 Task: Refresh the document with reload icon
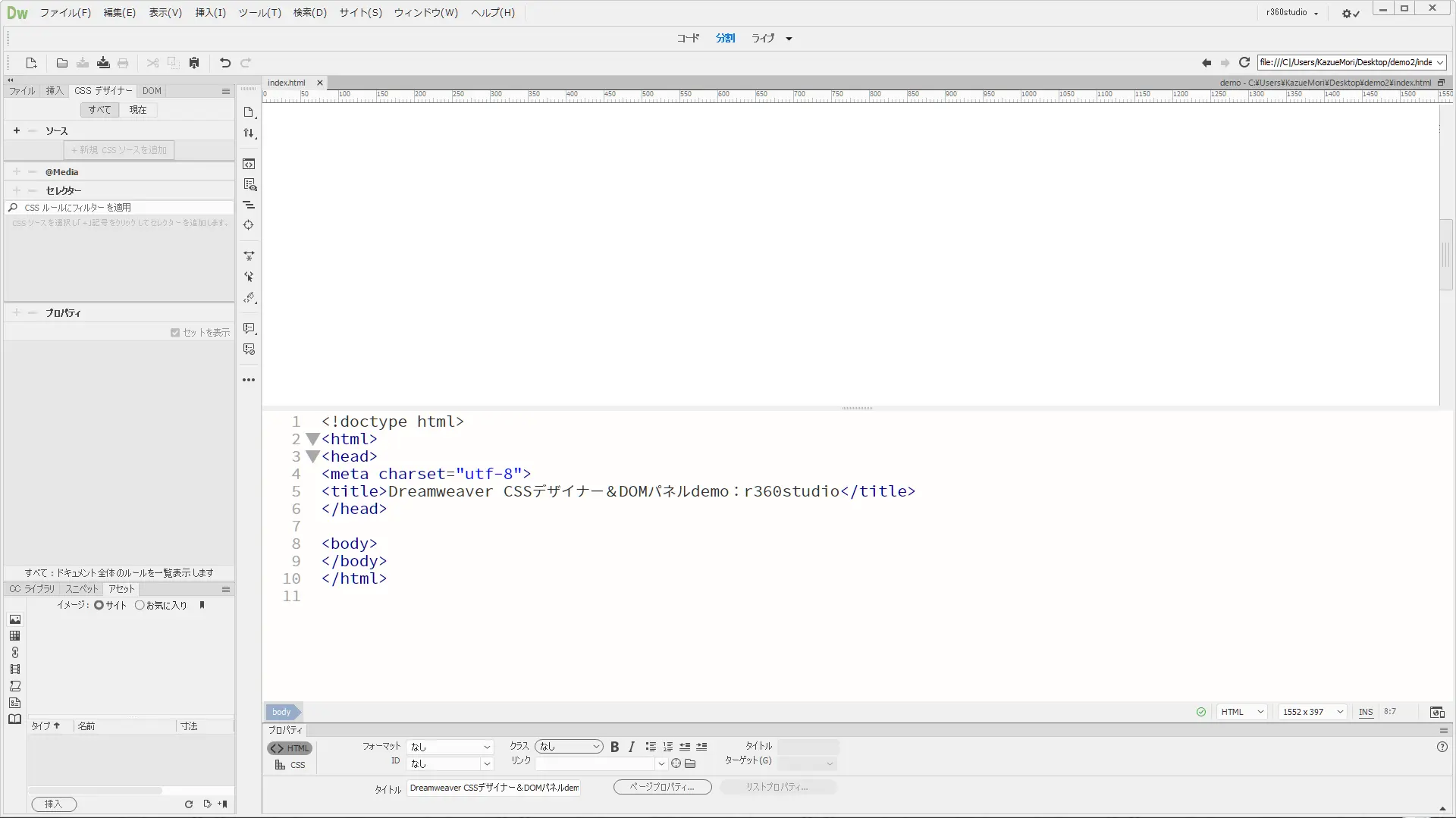(x=1244, y=63)
